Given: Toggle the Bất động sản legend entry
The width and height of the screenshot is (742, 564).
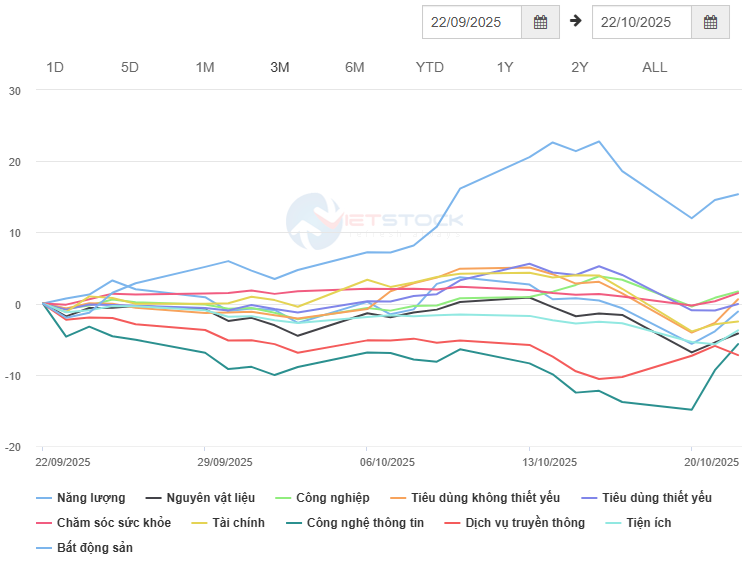Looking at the screenshot, I should (x=94, y=547).
